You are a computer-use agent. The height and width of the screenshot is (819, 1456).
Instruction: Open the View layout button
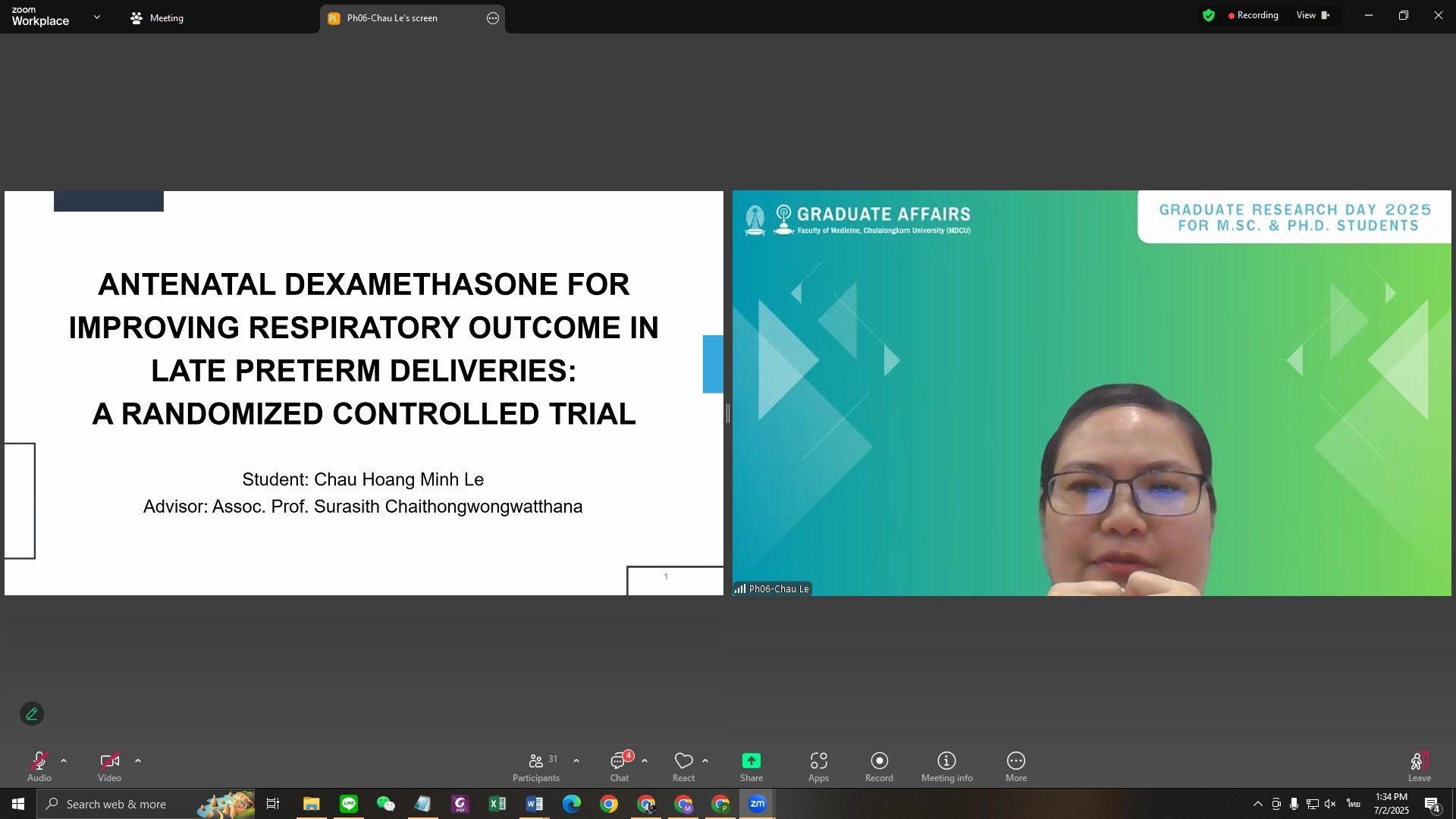[x=1313, y=15]
